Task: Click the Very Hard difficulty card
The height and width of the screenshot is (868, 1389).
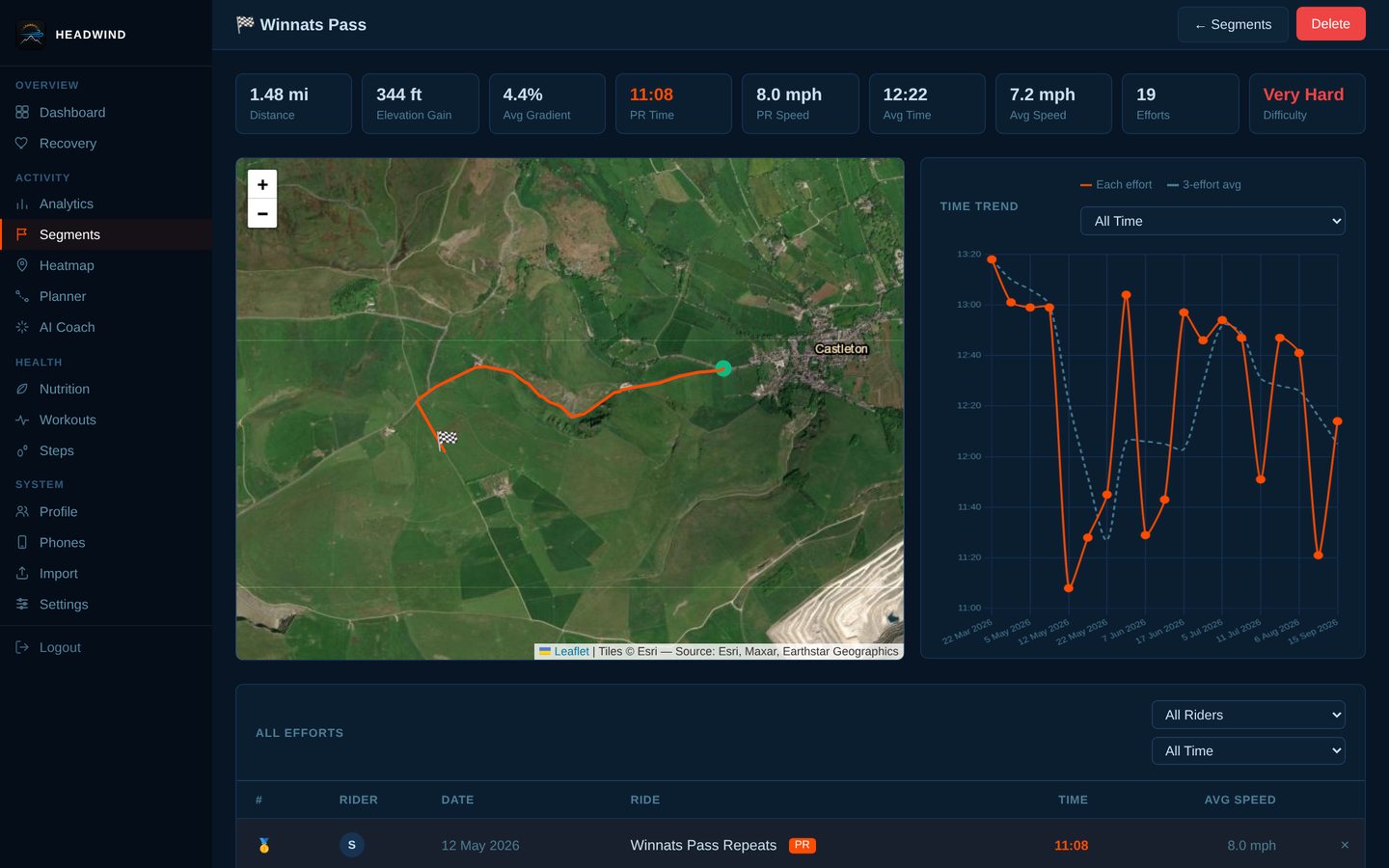Action: (1307, 103)
